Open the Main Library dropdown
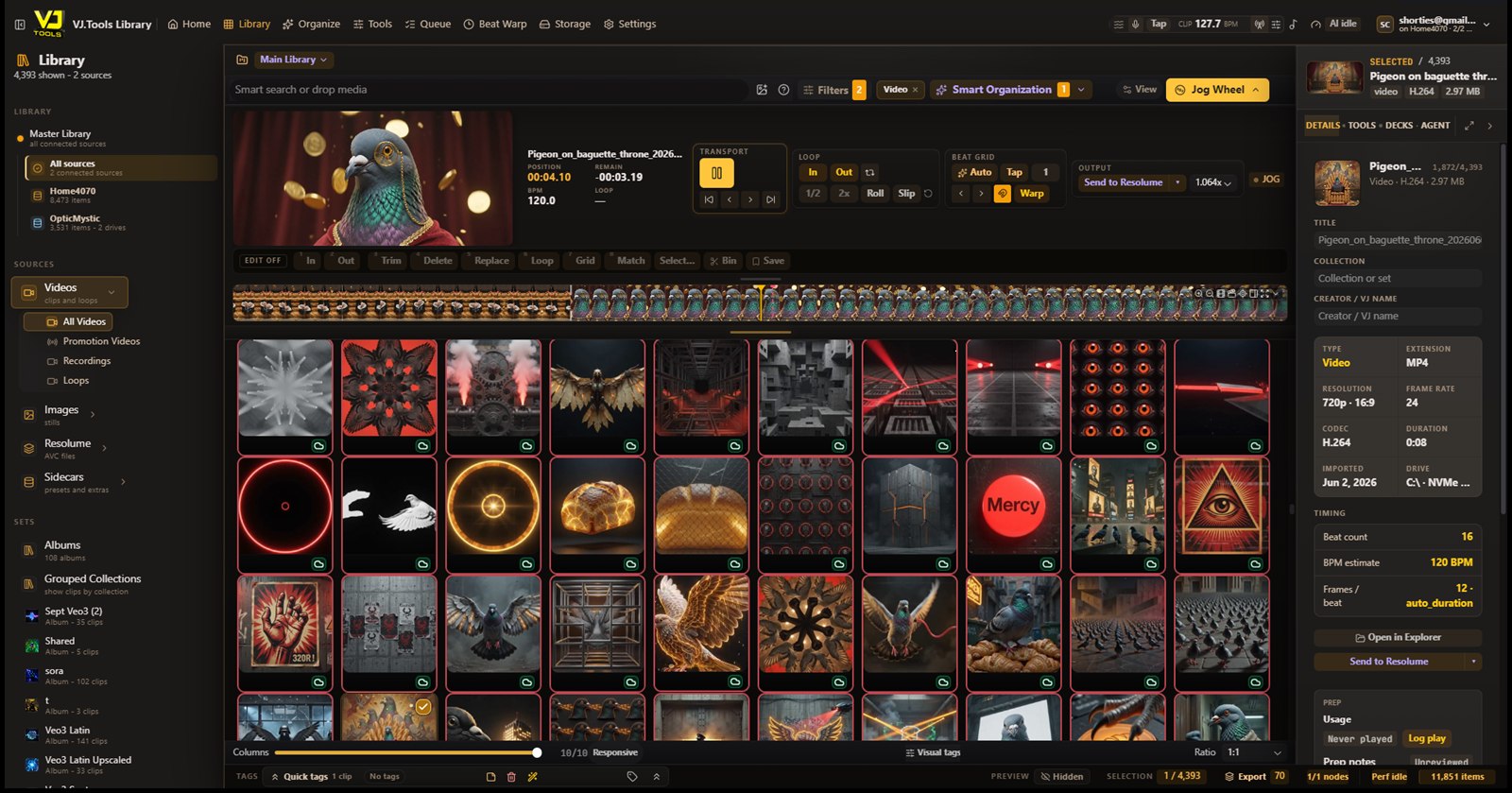This screenshot has height=793, width=1512. coord(293,60)
